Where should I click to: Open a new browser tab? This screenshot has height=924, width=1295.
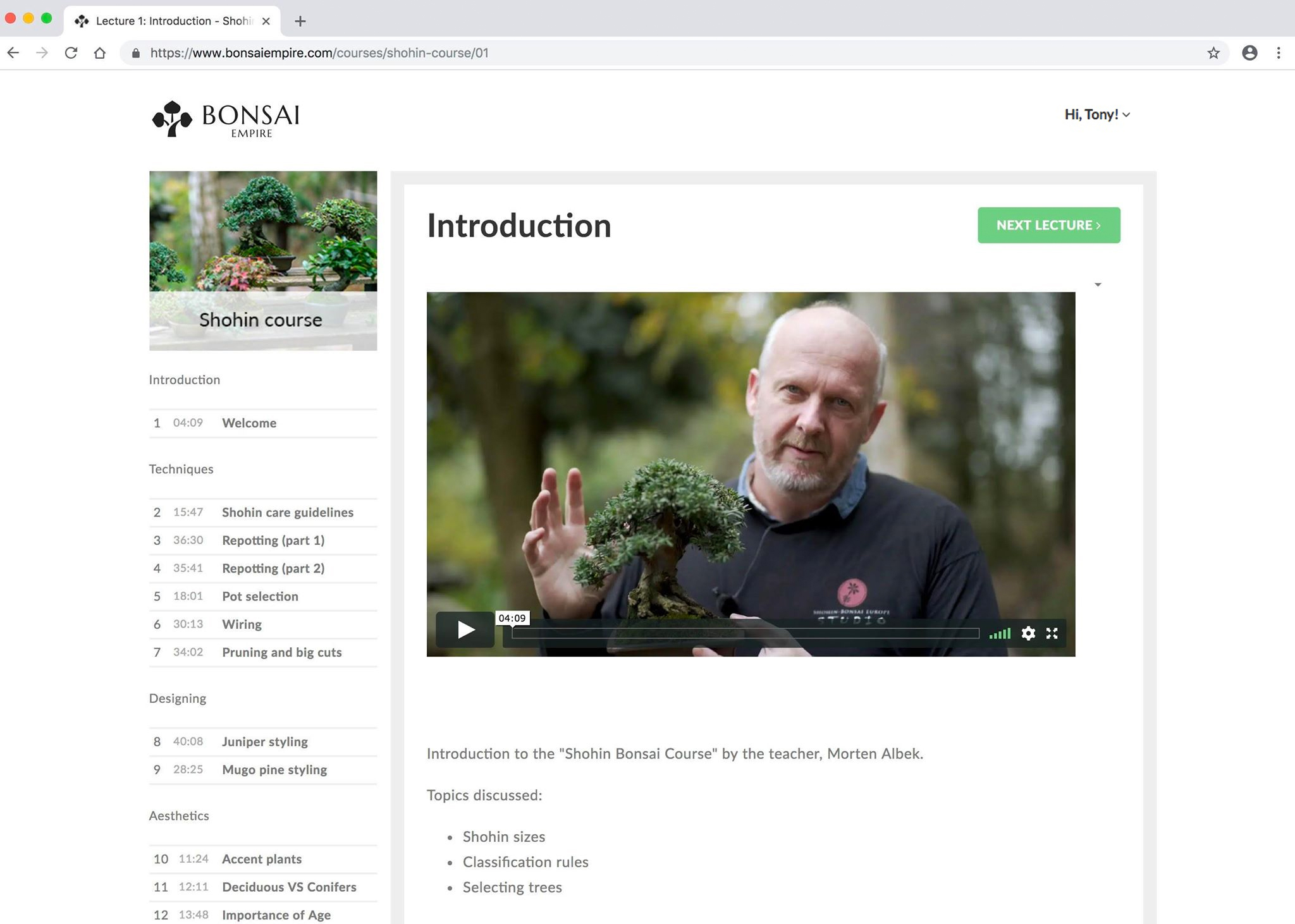pyautogui.click(x=300, y=21)
